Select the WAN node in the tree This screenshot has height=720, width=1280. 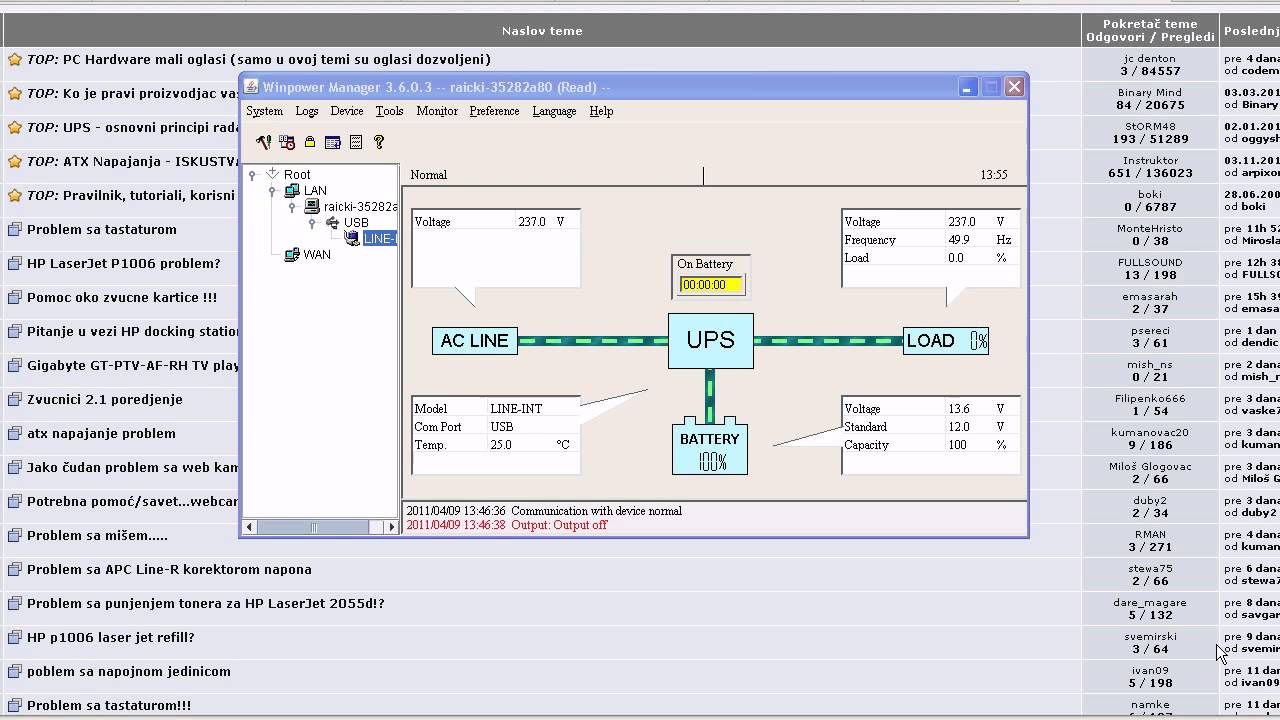317,255
